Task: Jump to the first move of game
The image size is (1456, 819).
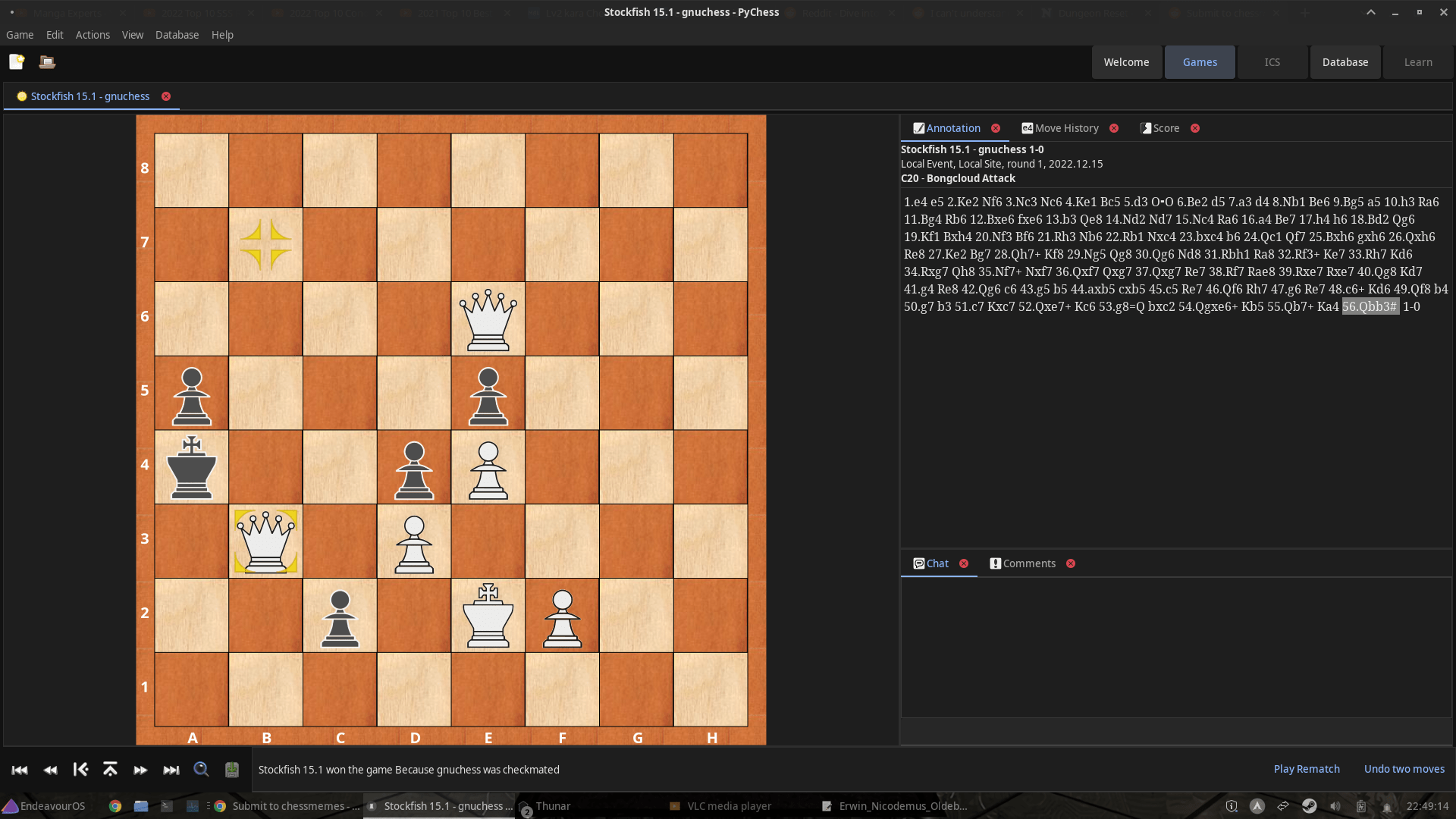Action: tap(19, 769)
